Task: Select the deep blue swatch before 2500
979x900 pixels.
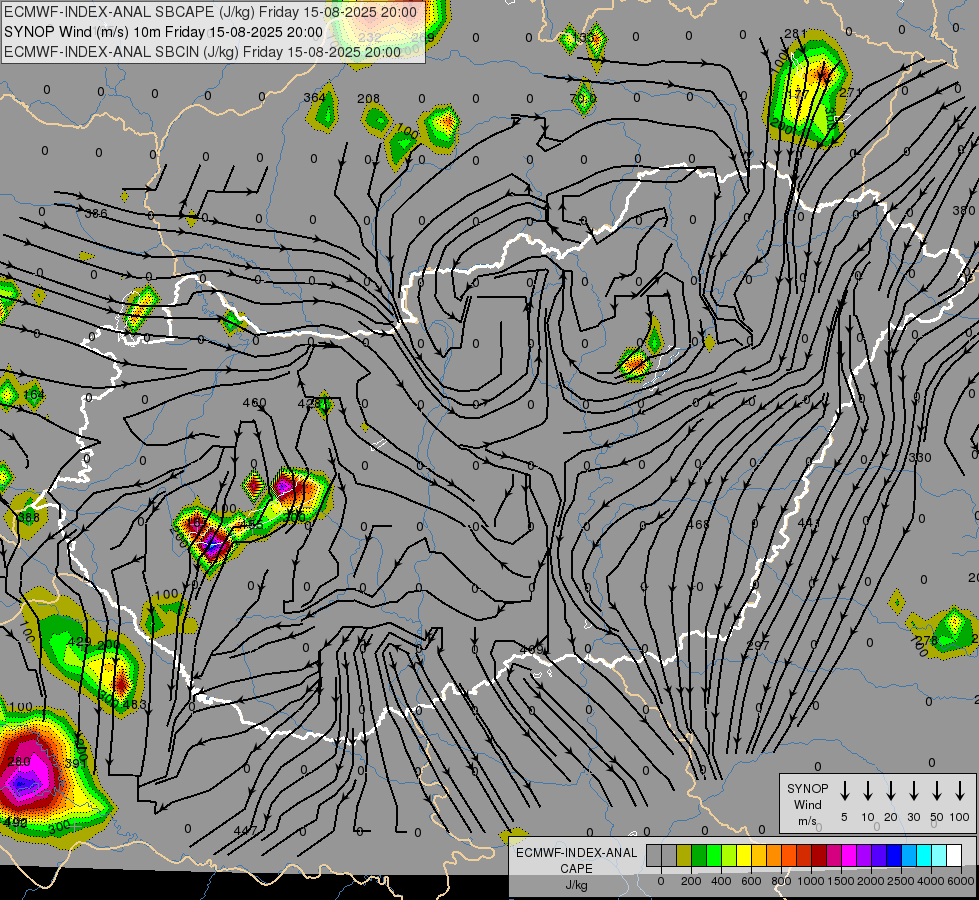Action: pyautogui.click(x=893, y=855)
